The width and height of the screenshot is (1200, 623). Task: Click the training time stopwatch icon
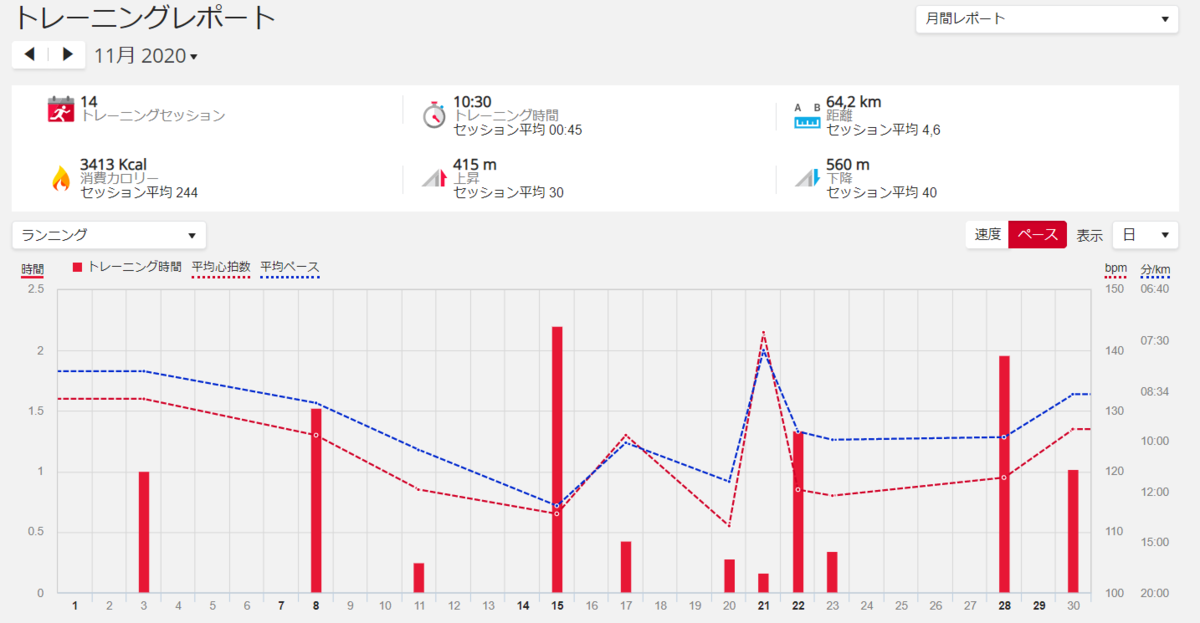point(434,114)
